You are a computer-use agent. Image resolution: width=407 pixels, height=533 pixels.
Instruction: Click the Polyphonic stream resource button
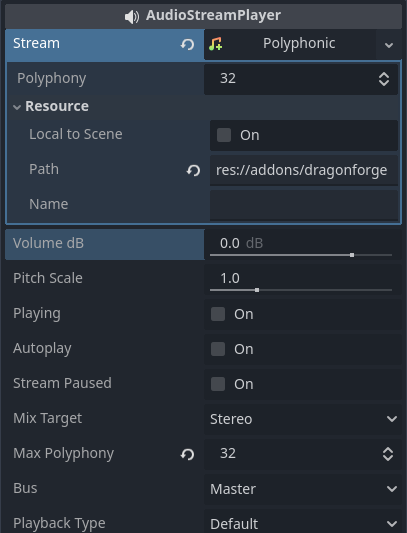(290, 45)
